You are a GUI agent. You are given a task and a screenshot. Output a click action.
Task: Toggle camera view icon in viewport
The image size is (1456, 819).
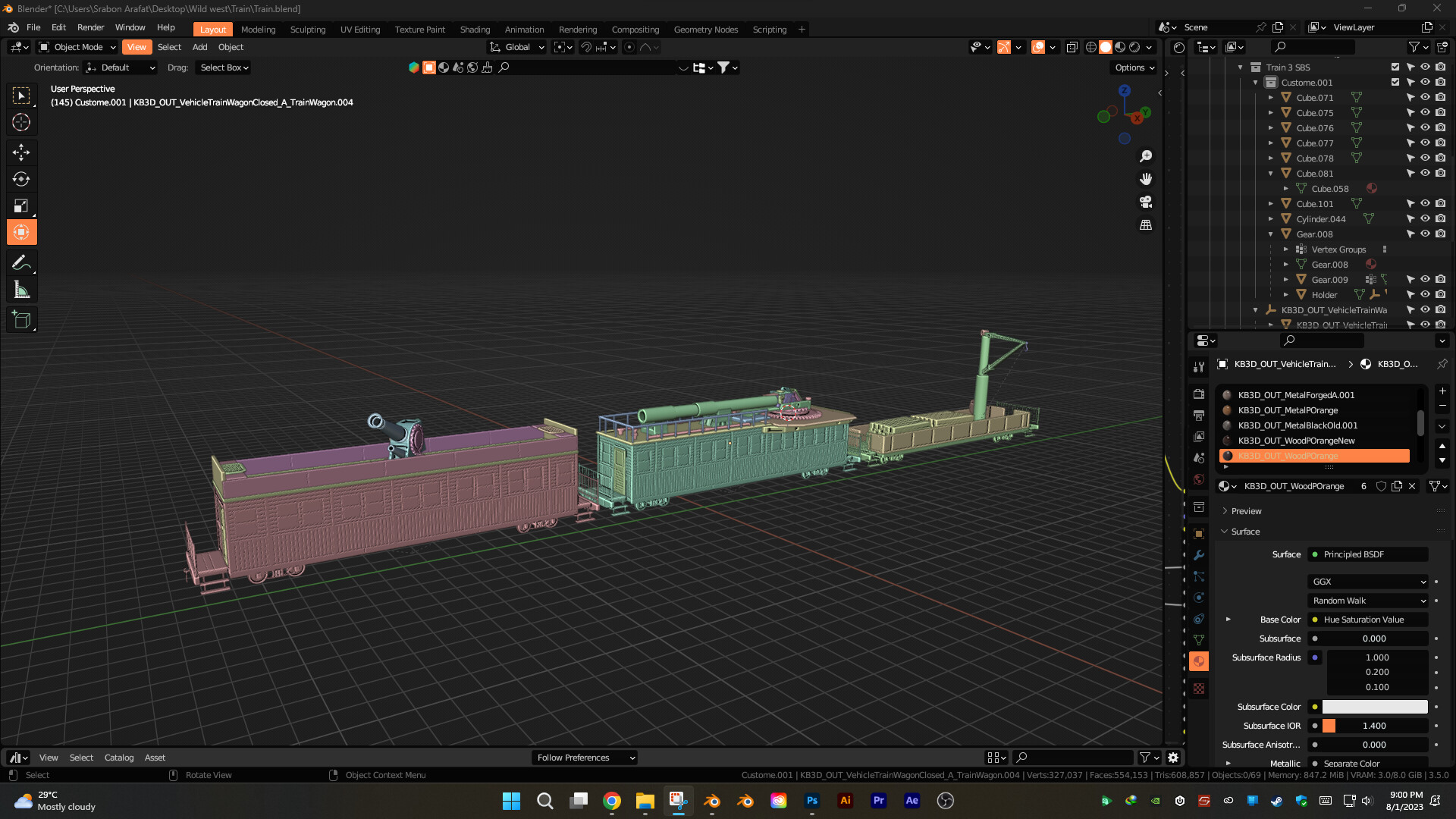[1146, 202]
